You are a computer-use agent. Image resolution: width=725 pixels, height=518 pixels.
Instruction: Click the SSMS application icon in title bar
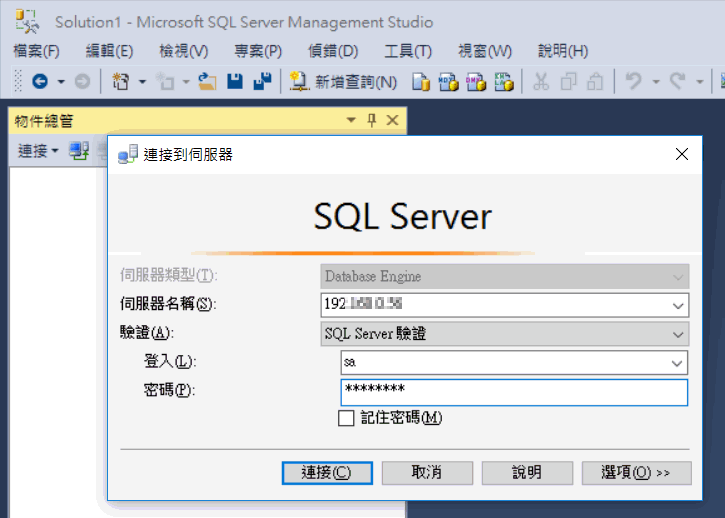[27, 21]
